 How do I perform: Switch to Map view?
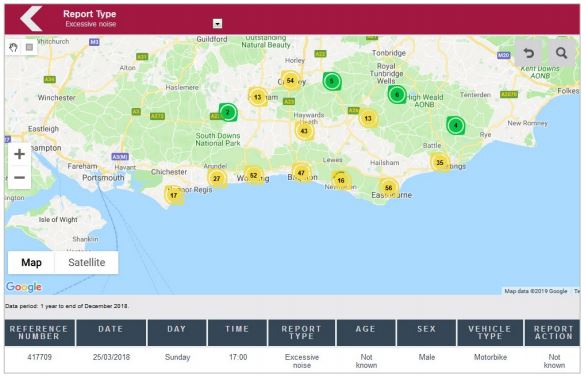pos(31,262)
